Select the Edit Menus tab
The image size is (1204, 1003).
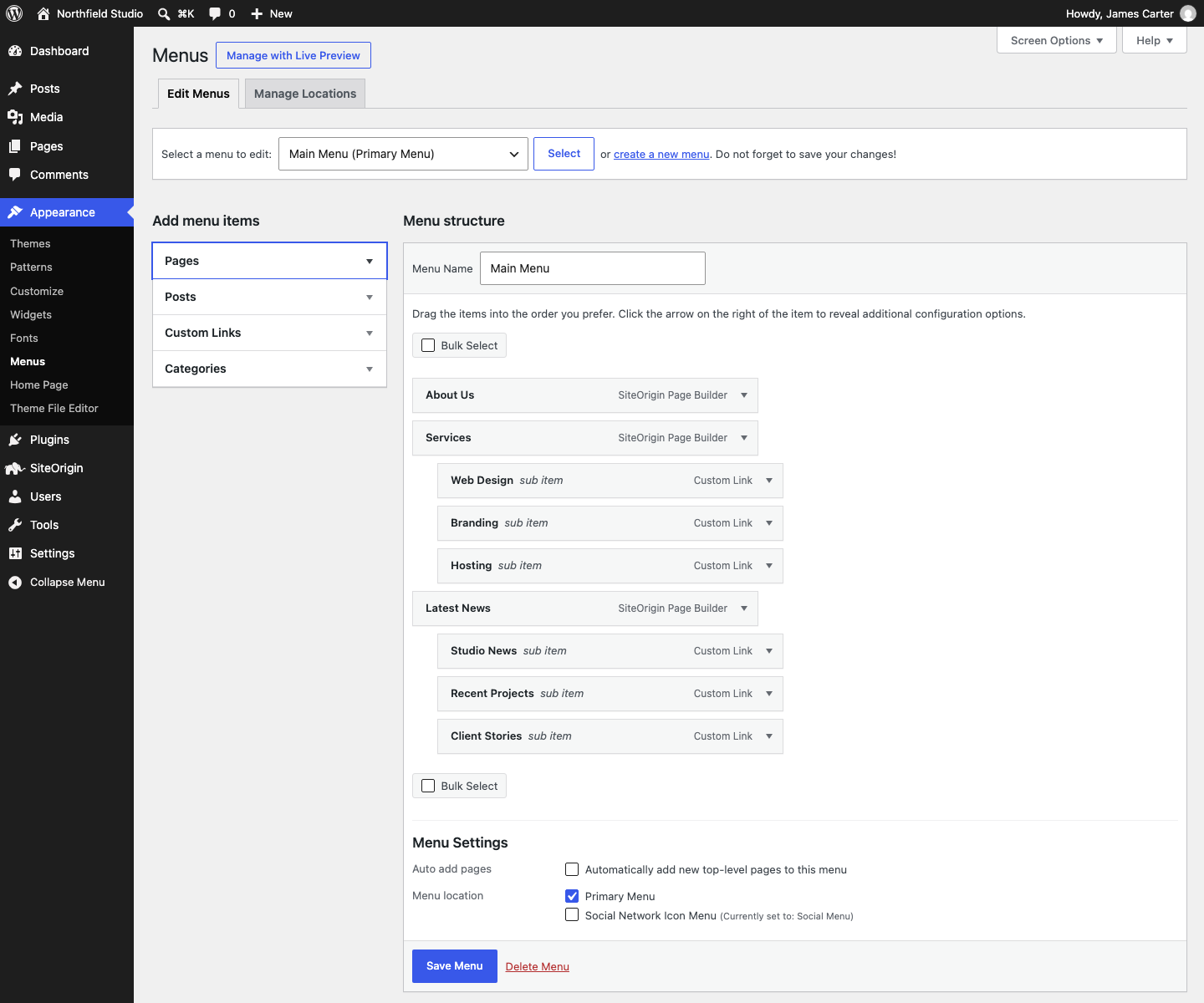[198, 94]
